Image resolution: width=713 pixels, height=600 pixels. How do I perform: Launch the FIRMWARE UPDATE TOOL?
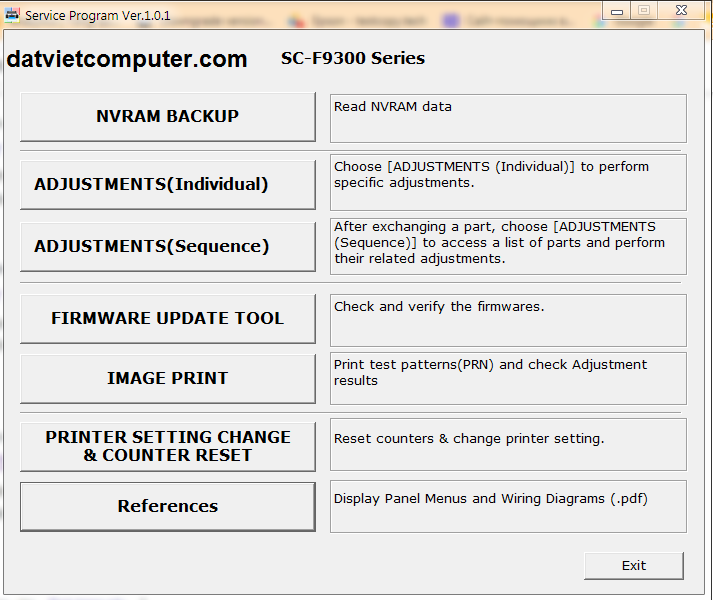[167, 319]
